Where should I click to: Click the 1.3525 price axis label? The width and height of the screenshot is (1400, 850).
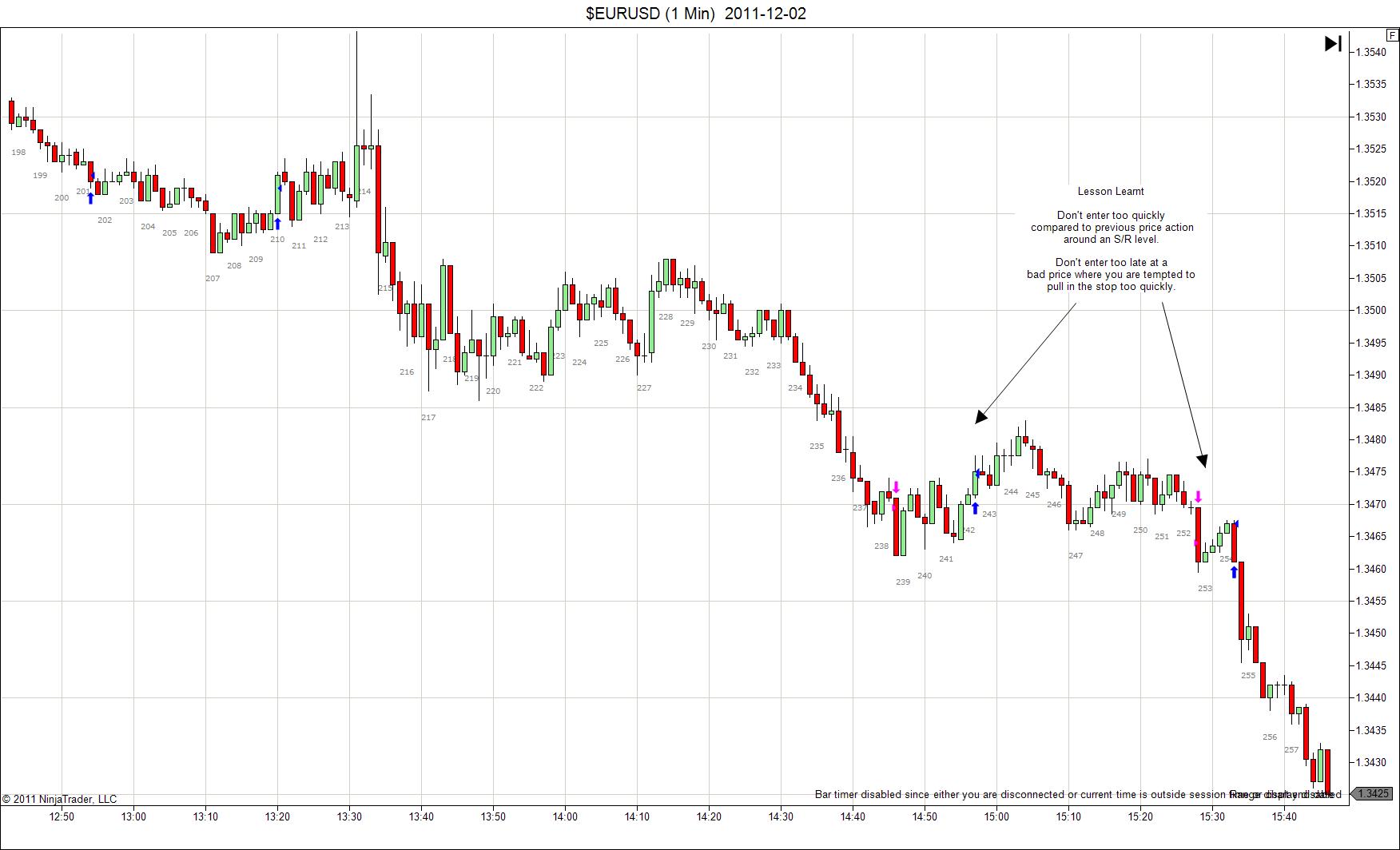(x=1370, y=149)
